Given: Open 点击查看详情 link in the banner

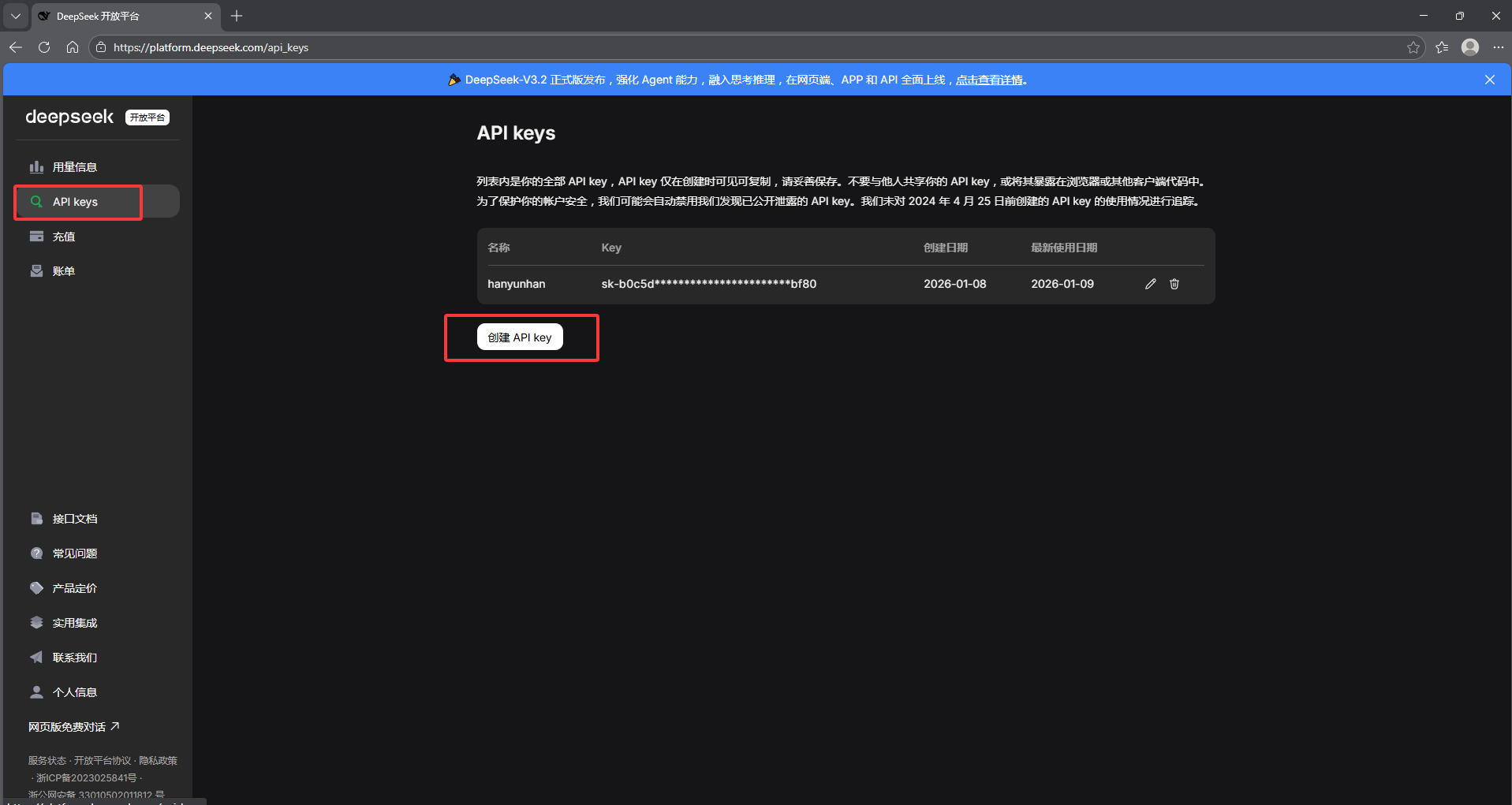Looking at the screenshot, I should coord(989,80).
